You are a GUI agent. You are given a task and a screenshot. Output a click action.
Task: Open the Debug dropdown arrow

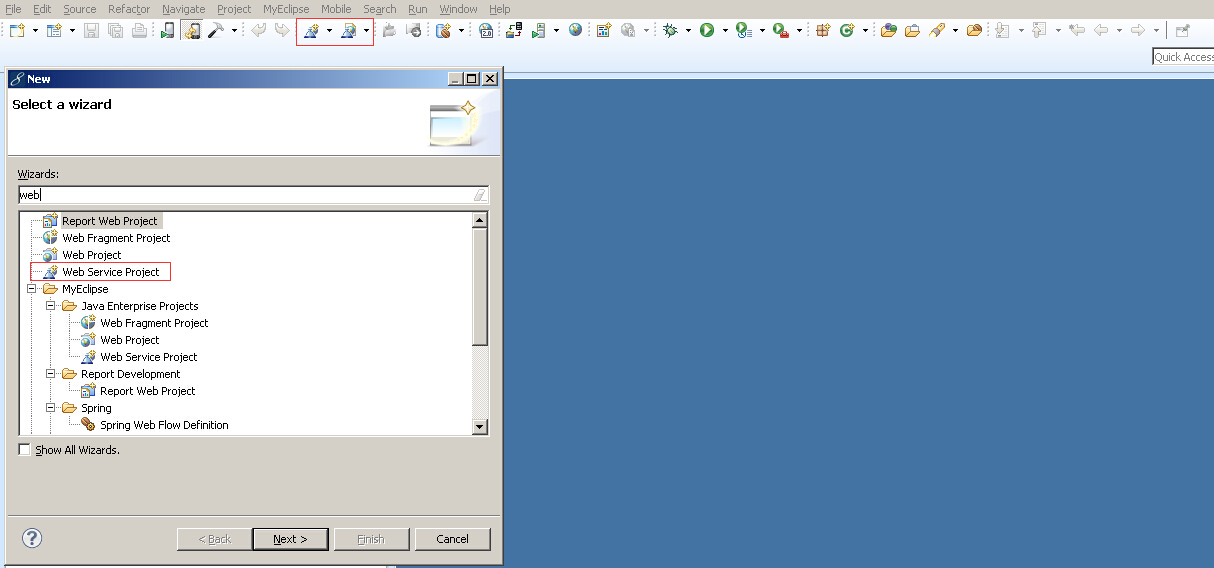click(688, 31)
